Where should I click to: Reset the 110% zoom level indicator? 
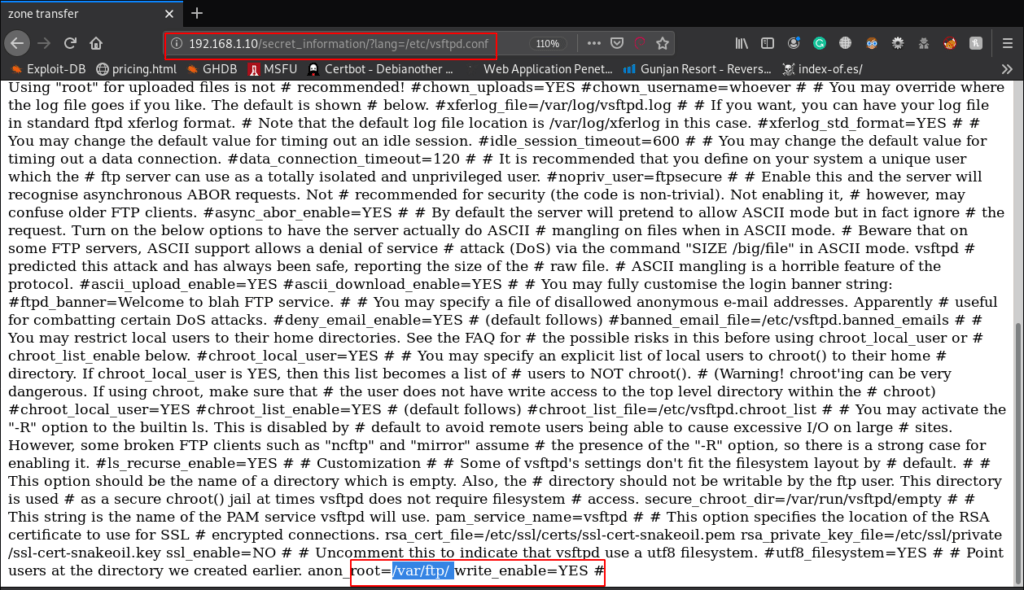[547, 44]
